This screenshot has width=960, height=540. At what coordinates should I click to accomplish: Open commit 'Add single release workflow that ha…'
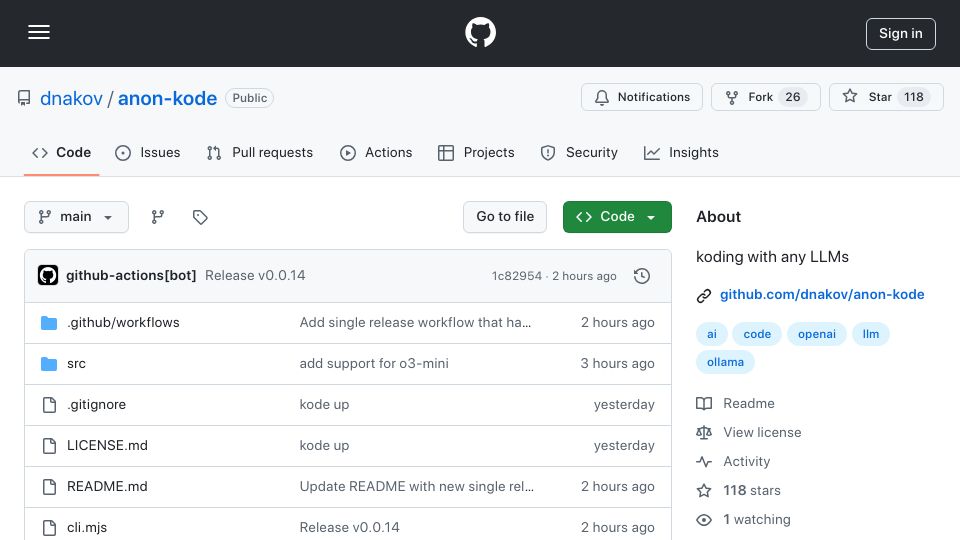(x=415, y=323)
